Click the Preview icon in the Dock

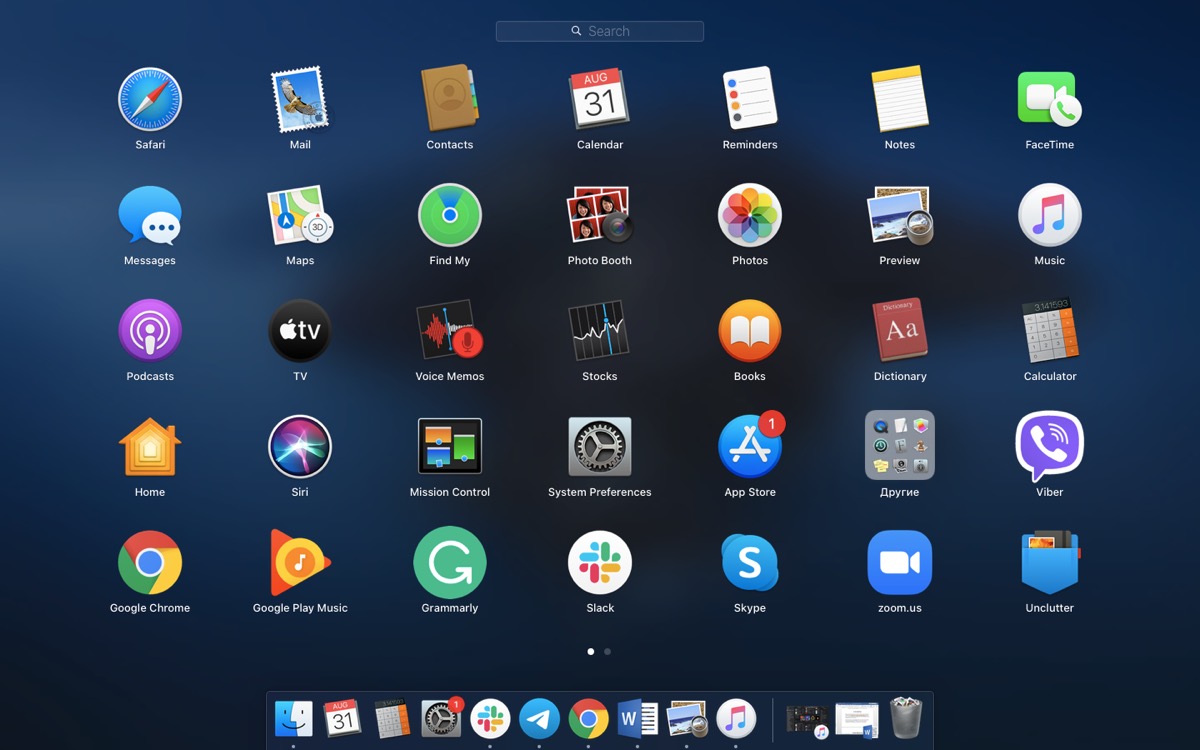pyautogui.click(x=687, y=718)
